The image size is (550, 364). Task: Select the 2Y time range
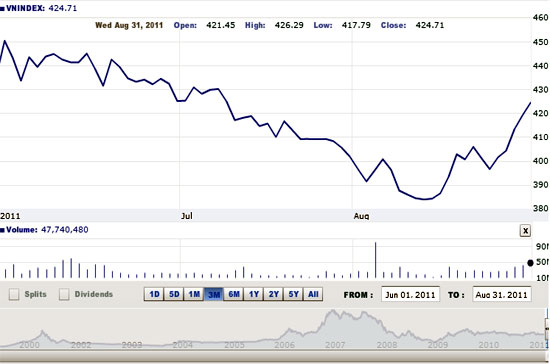pyautogui.click(x=274, y=294)
